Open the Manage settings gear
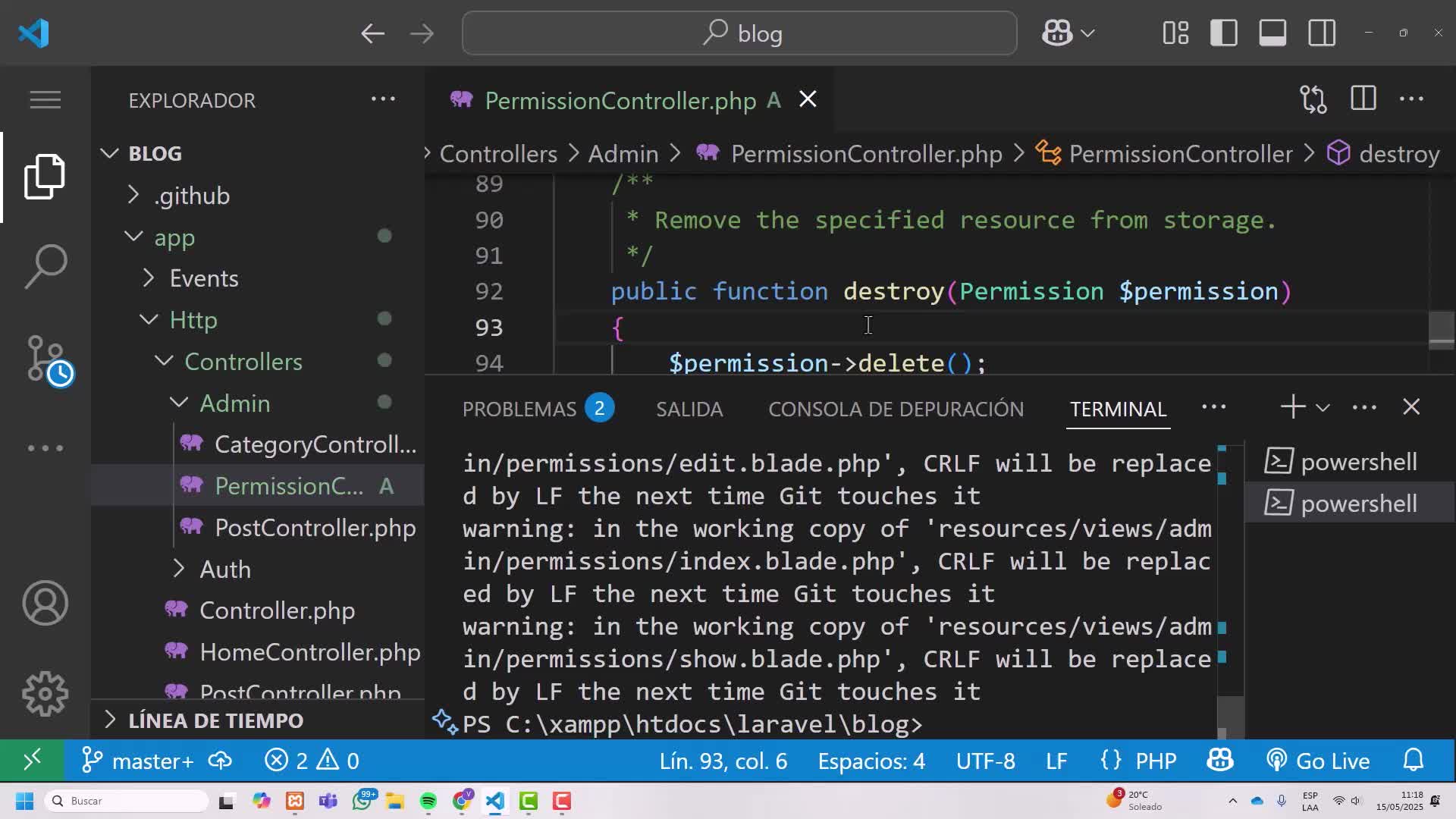Screen dimensions: 1456x819 pos(45,694)
